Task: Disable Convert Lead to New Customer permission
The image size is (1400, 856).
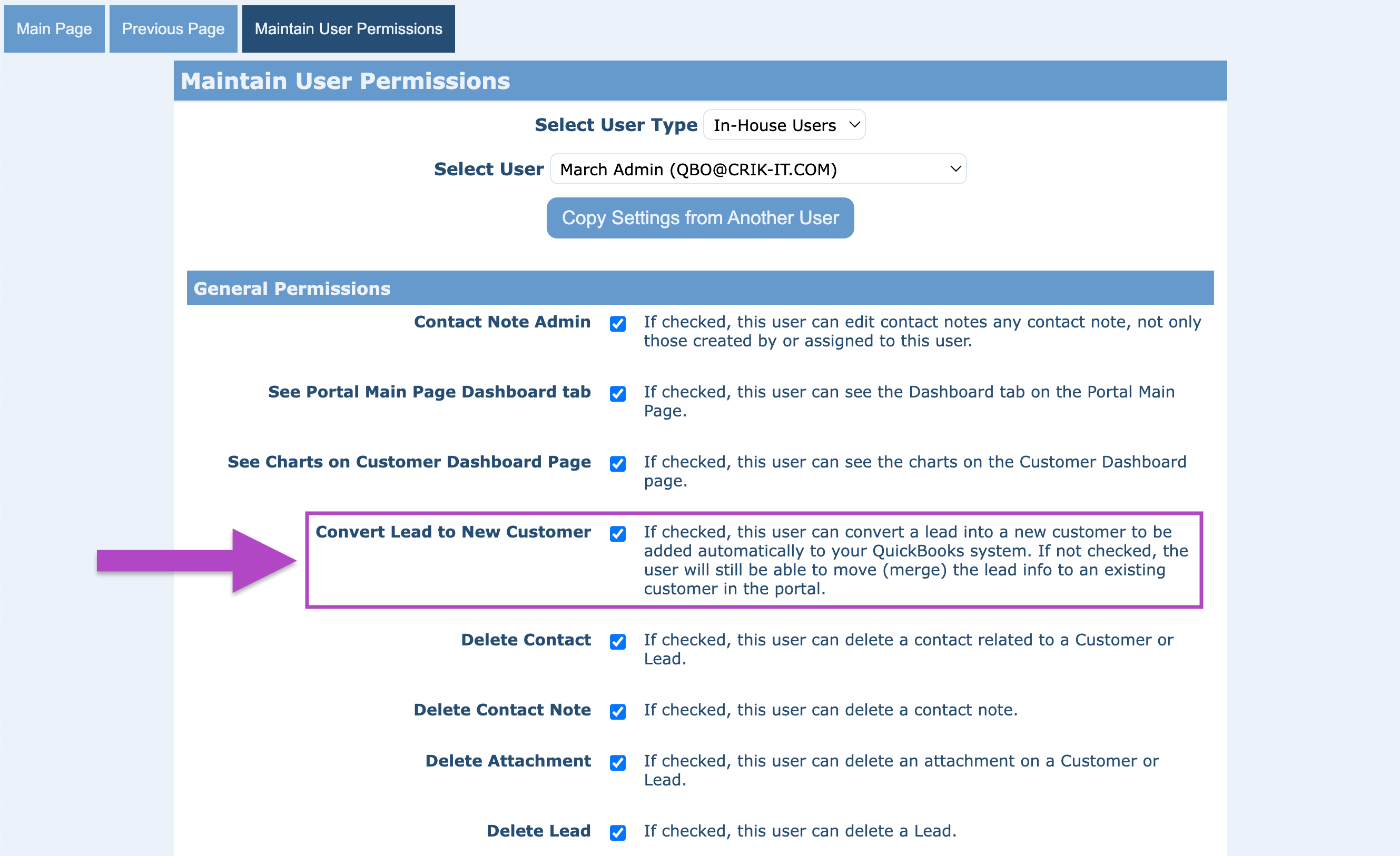Action: (618, 533)
